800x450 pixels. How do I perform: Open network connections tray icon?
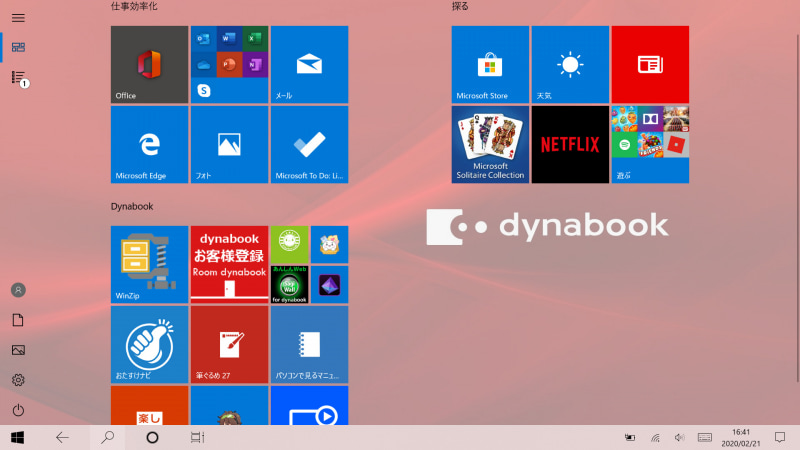coord(655,438)
